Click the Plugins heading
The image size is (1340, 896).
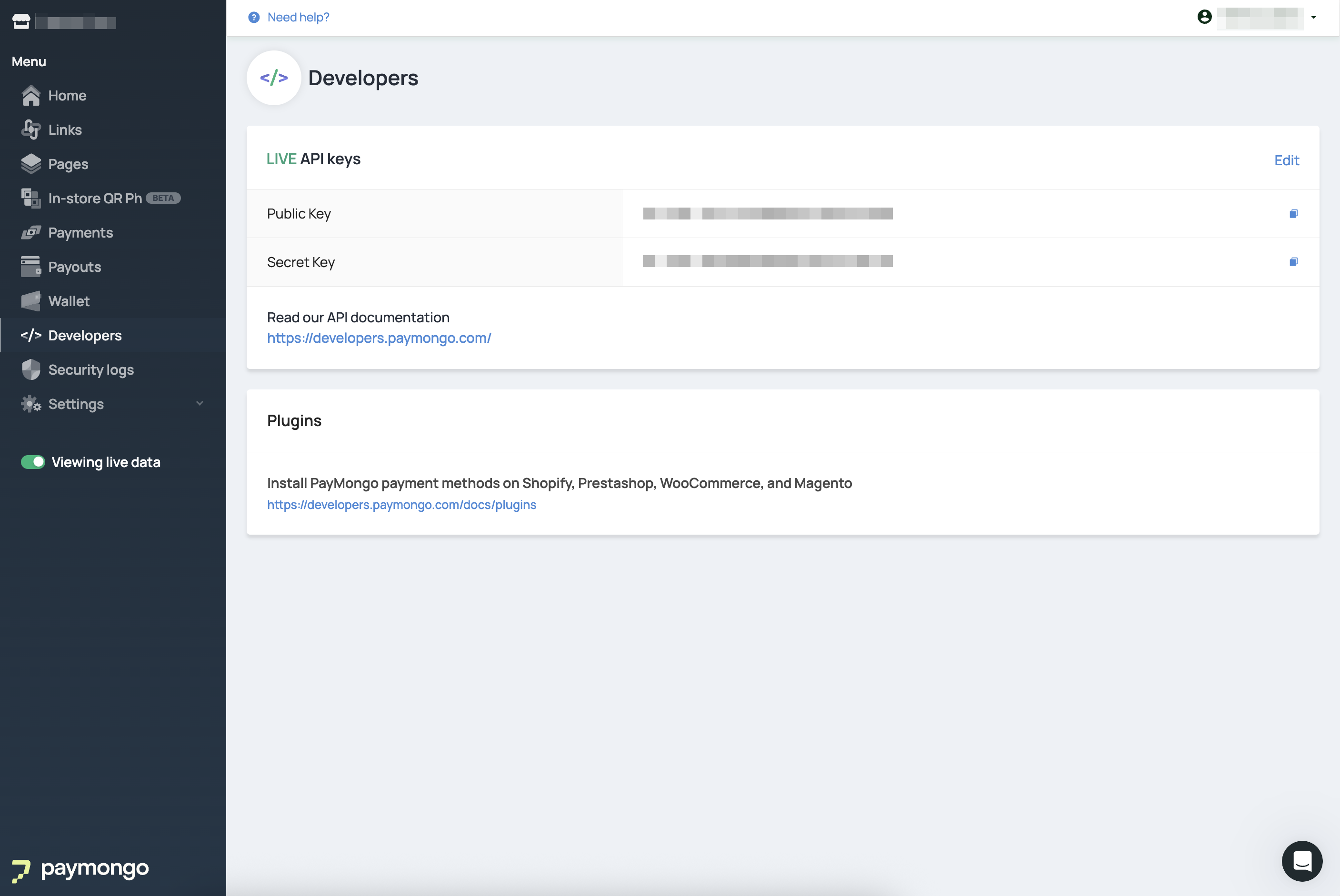tap(294, 421)
